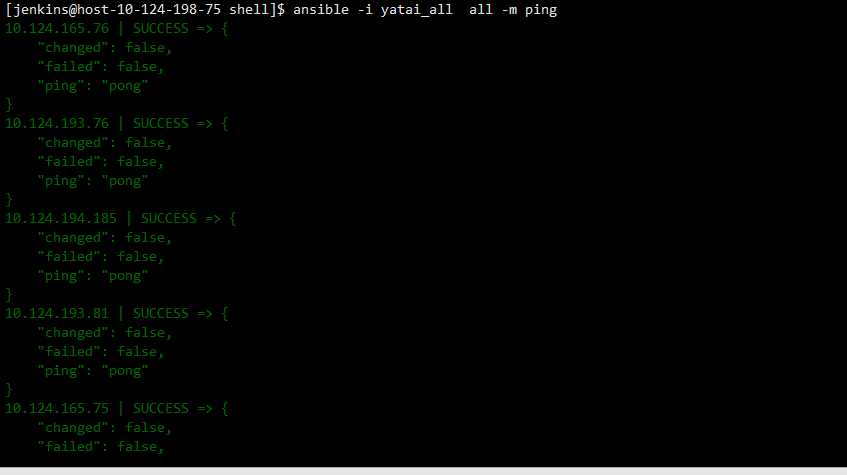
Task: Click SUCCESS beside 10.124.194.185
Action: (x=169, y=219)
